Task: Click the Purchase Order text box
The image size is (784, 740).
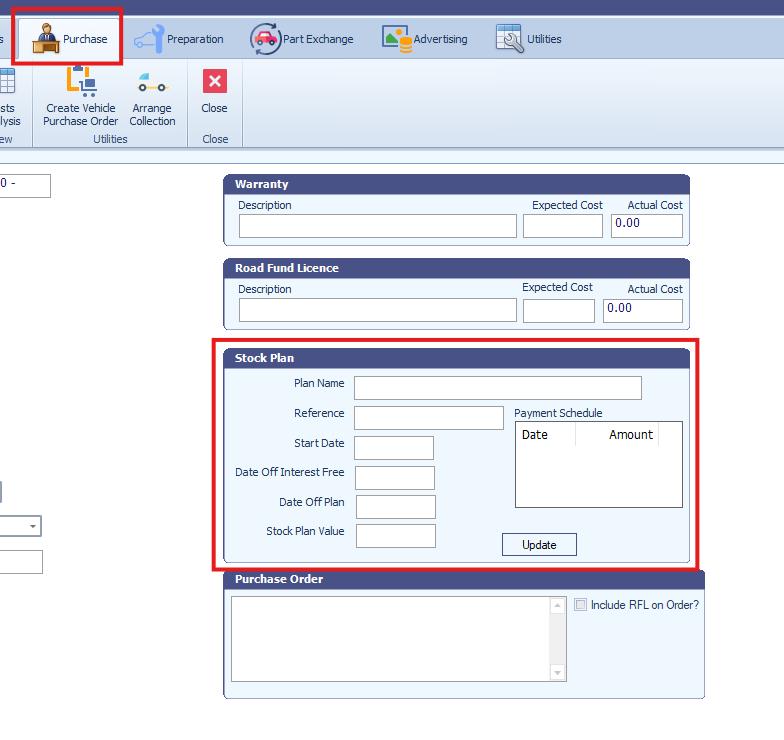Action: (x=390, y=639)
